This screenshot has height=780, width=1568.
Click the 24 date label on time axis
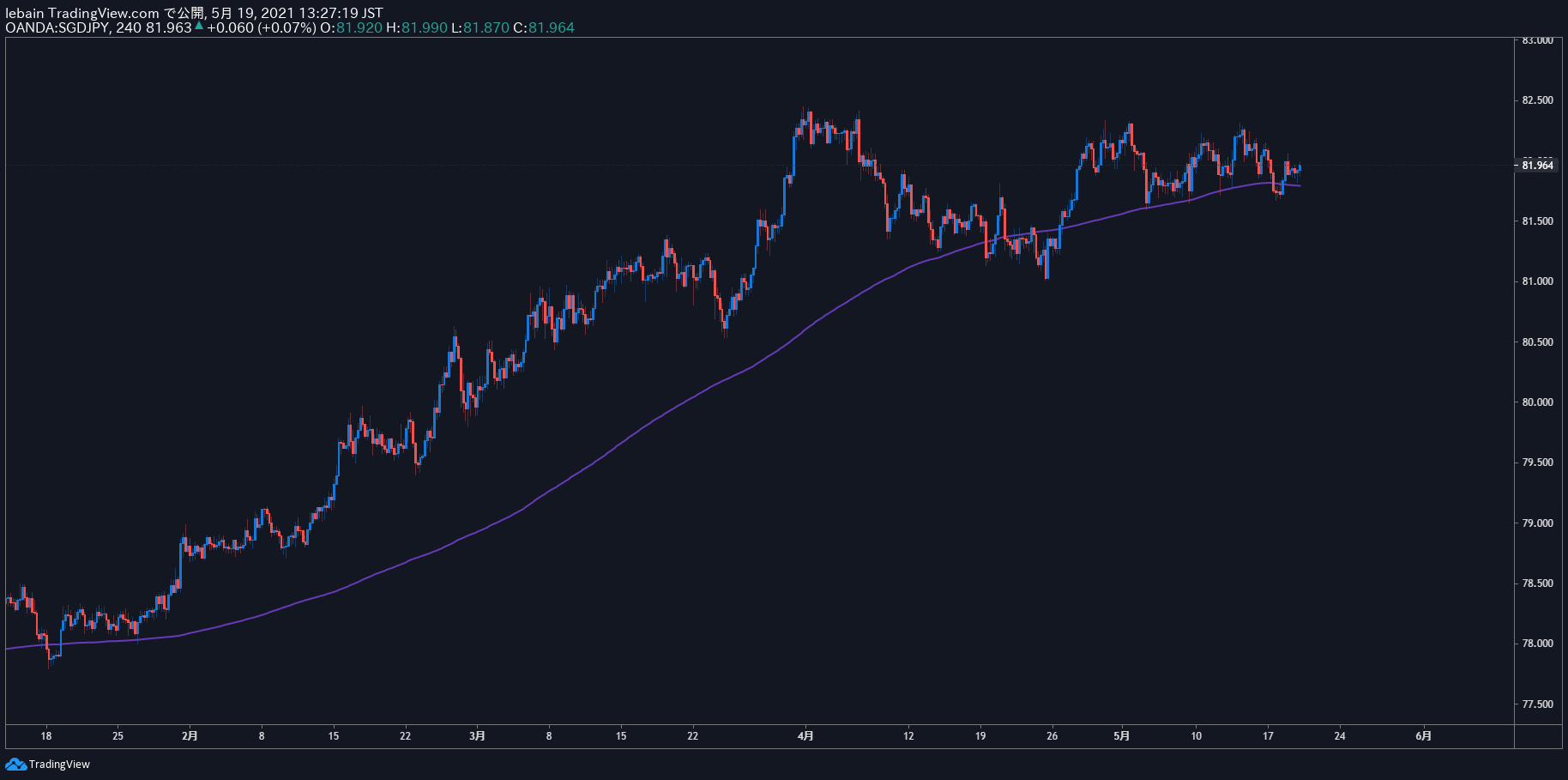(1340, 735)
